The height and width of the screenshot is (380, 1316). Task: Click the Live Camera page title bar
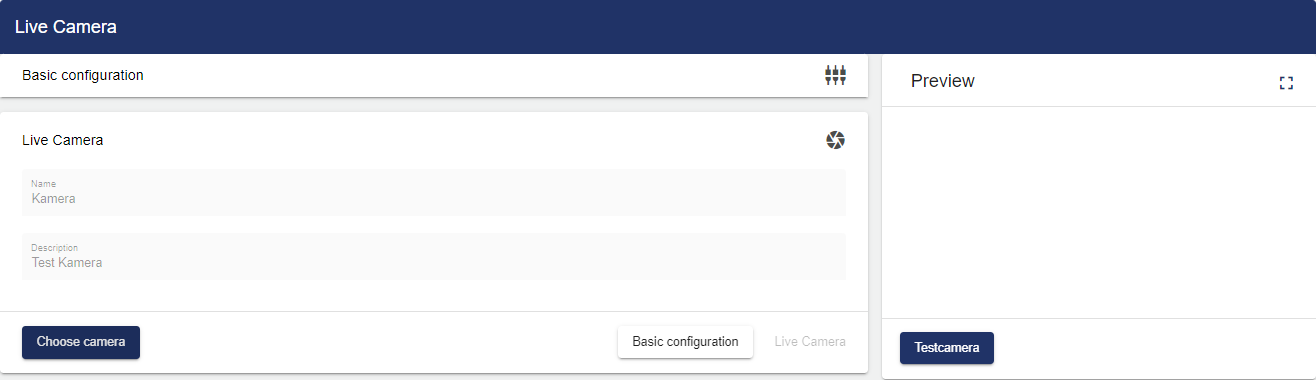658,27
